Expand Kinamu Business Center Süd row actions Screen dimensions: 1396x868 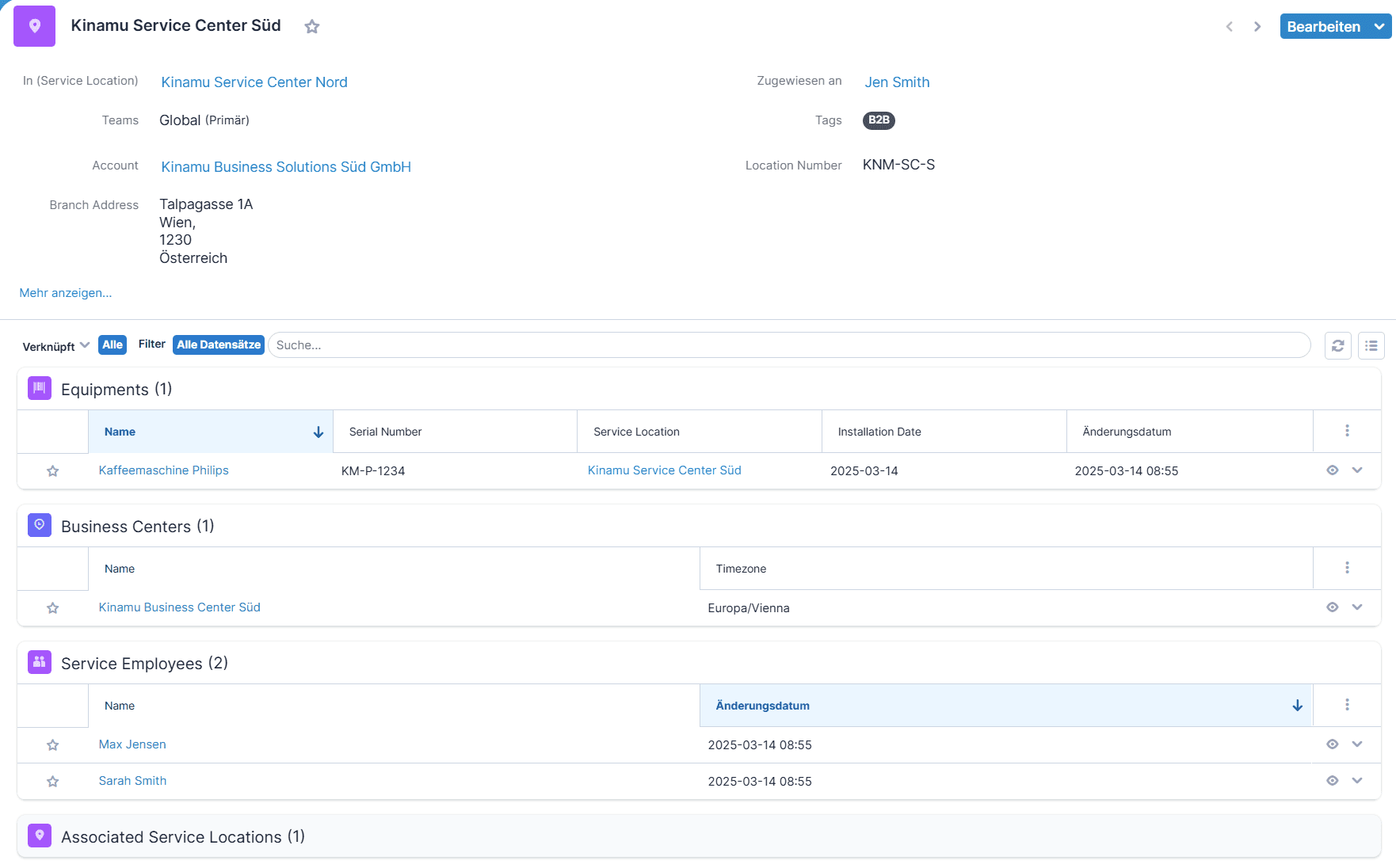(x=1357, y=607)
